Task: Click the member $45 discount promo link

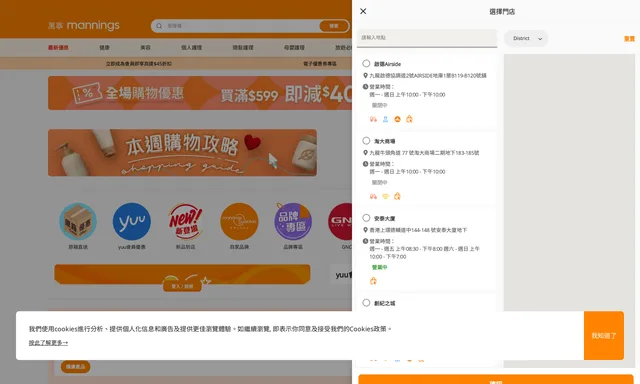Action: pyautogui.click(x=139, y=64)
